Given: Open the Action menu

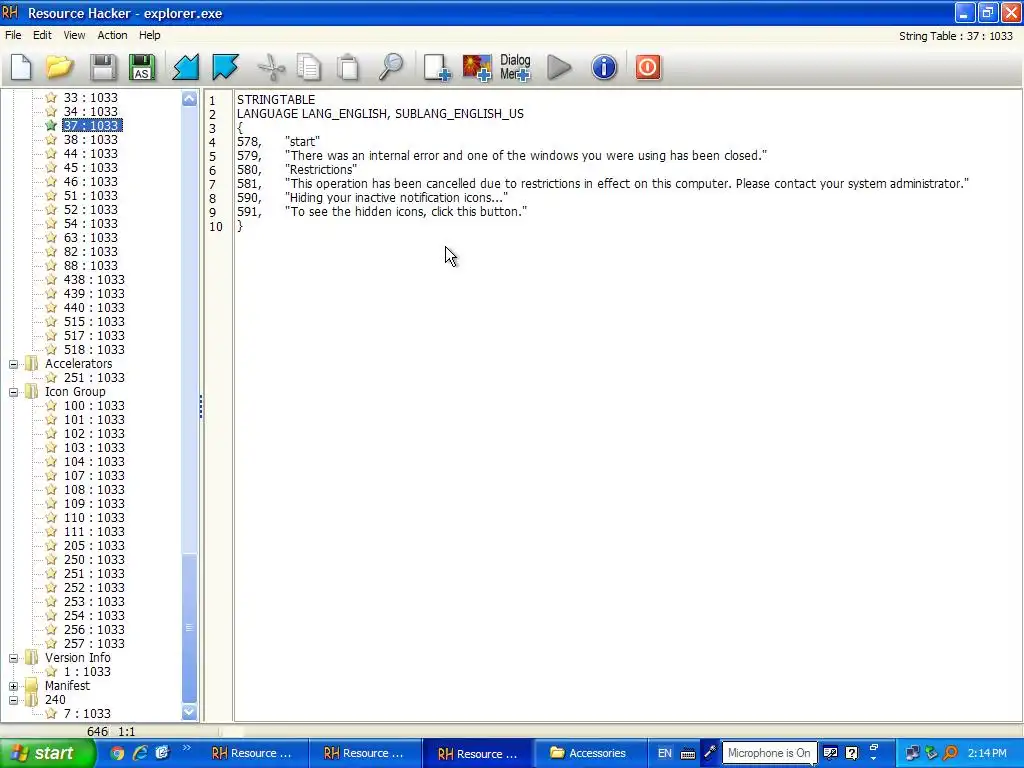Looking at the screenshot, I should pyautogui.click(x=112, y=35).
